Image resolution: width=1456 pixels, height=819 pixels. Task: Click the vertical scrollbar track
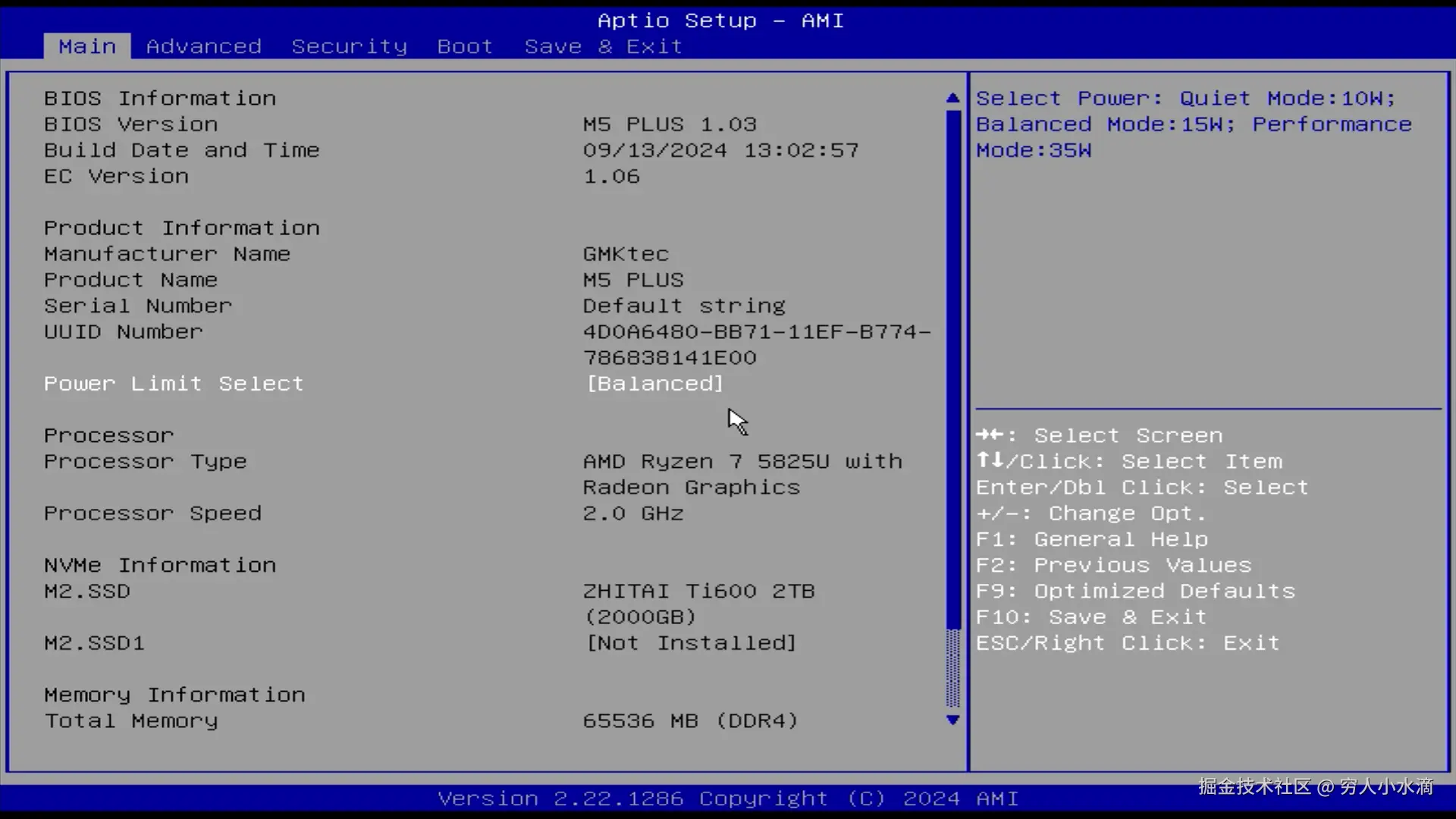click(x=952, y=667)
